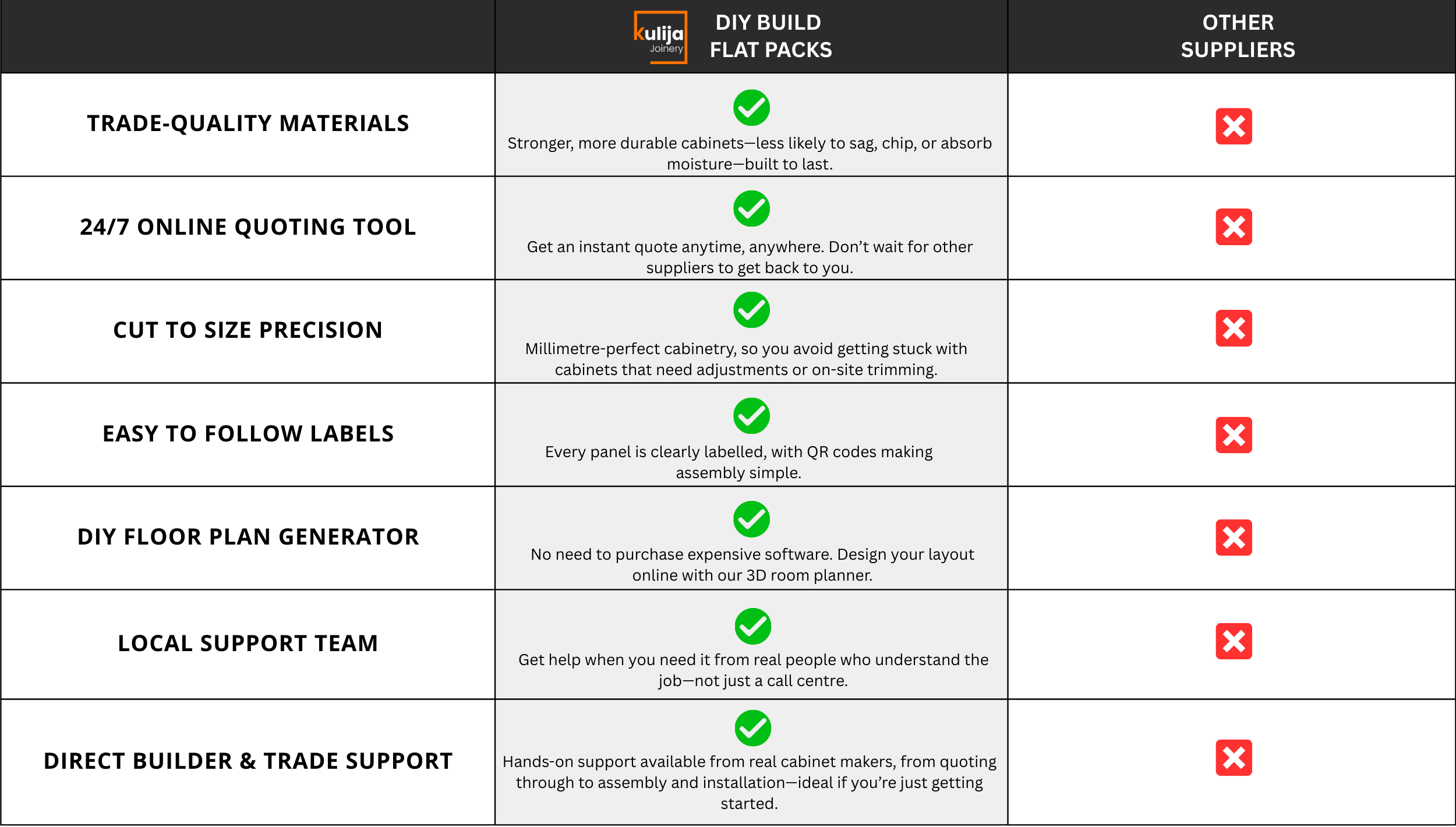This screenshot has width=1456, height=827.
Task: Click the green check for Direct Builder & Trade Support
Action: [752, 728]
